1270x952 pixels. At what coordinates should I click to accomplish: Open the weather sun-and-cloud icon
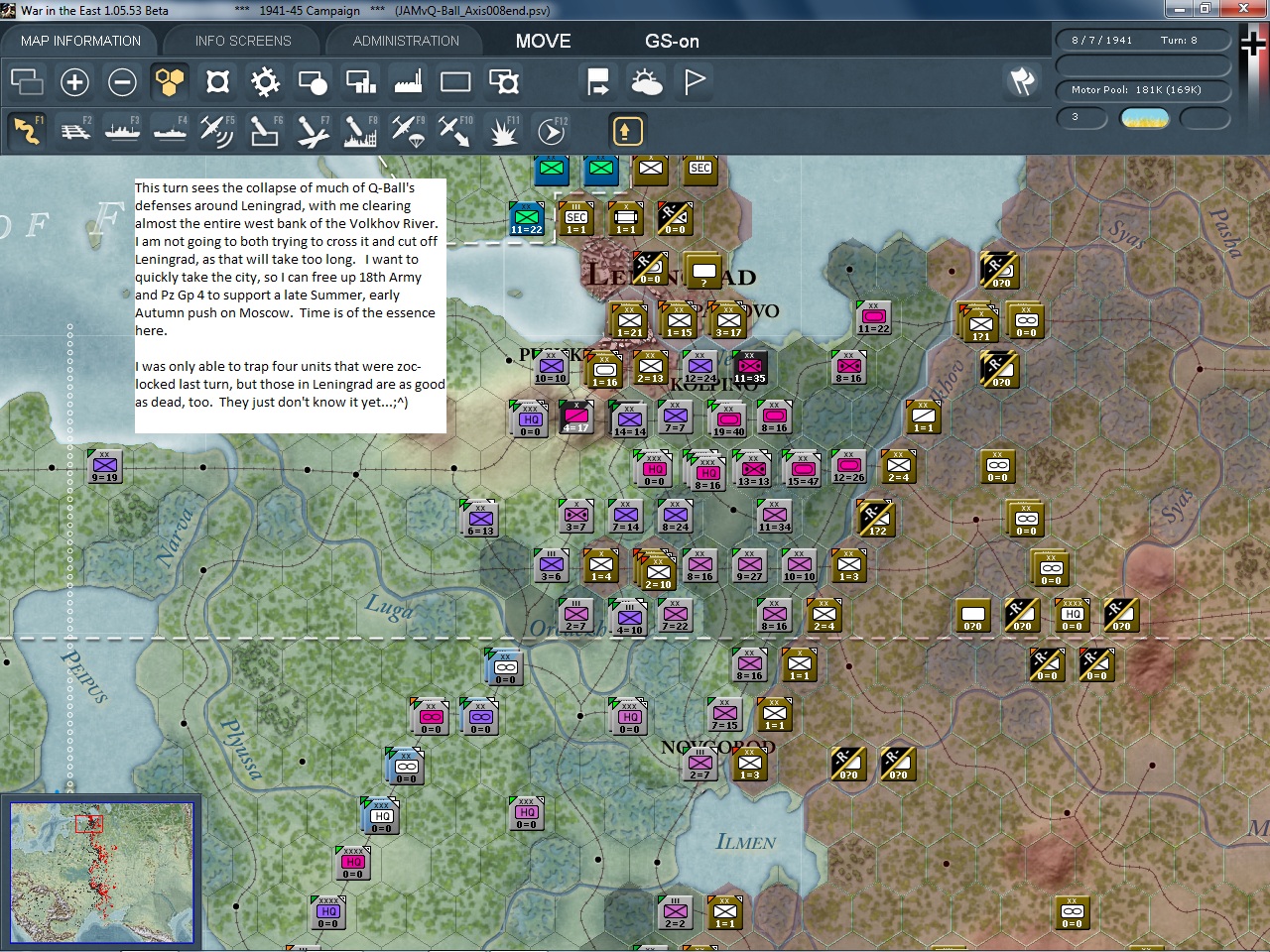pos(646,81)
